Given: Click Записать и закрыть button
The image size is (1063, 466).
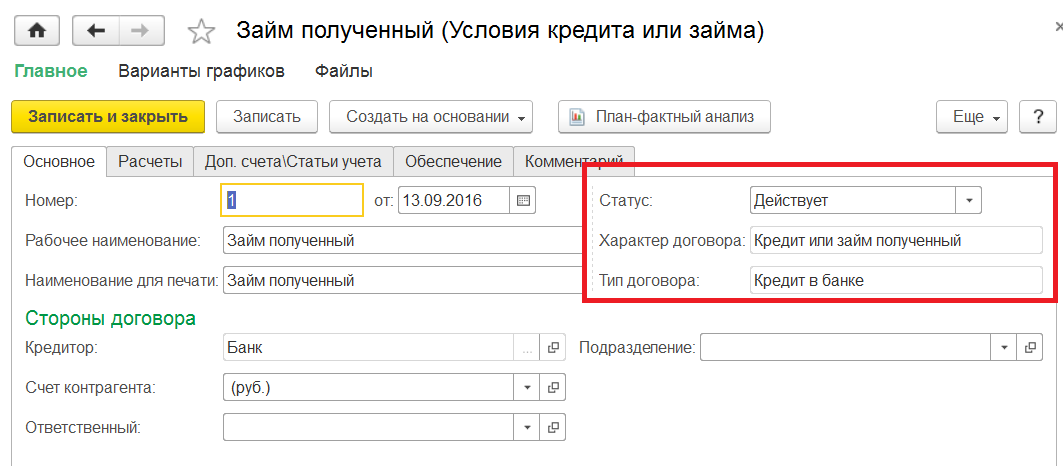Looking at the screenshot, I should point(108,117).
